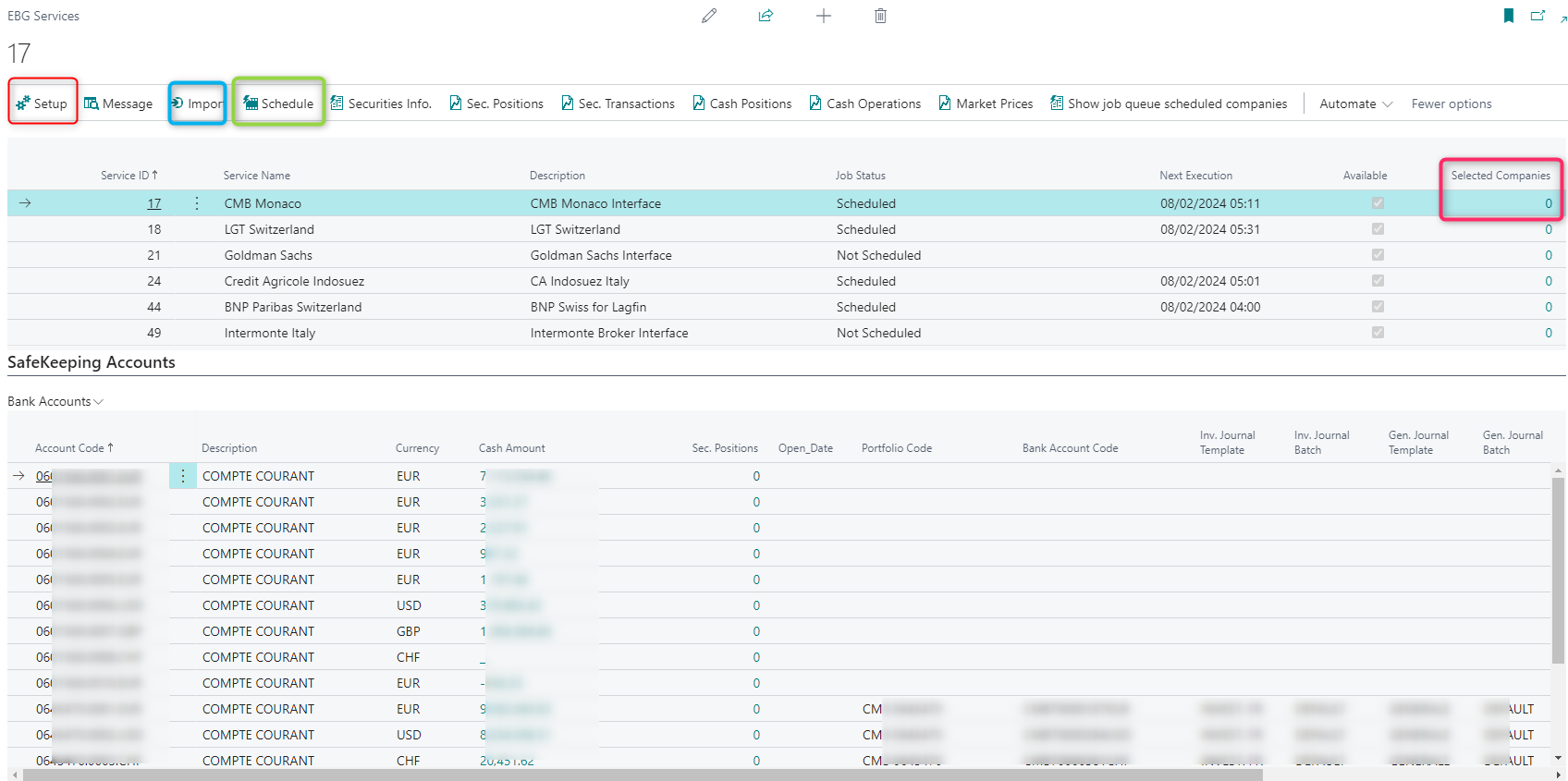Screen dimensions: 1568x781
Task: Open Setup action
Action: point(42,104)
